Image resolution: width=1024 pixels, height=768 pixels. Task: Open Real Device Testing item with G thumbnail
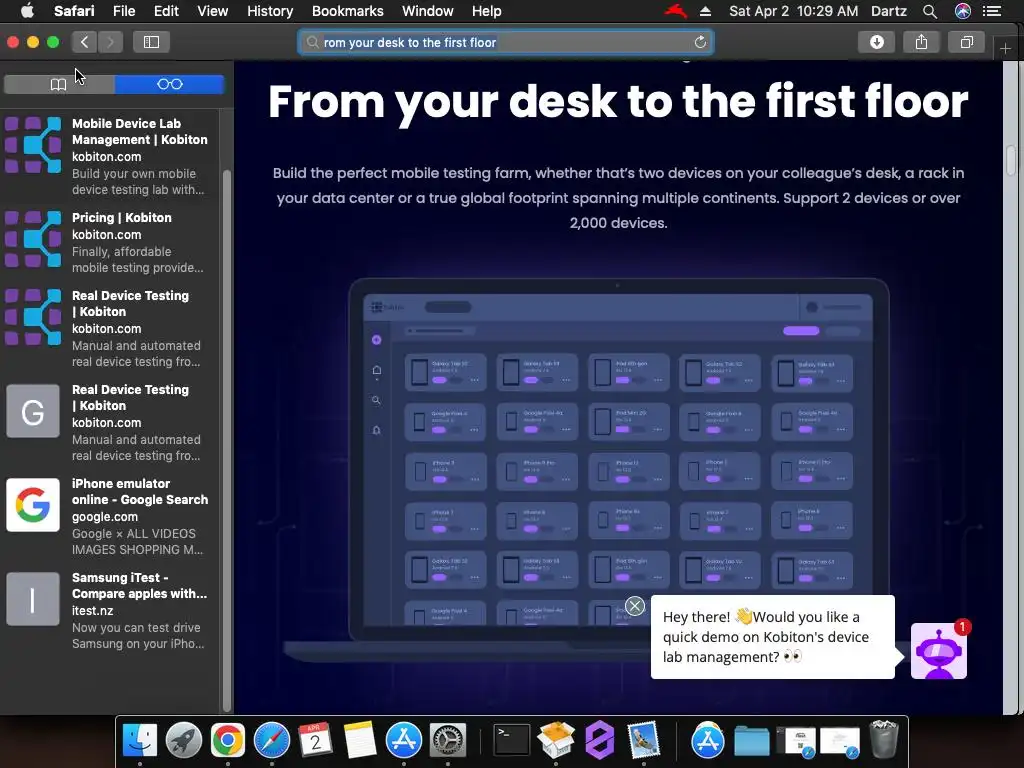click(x=110, y=423)
